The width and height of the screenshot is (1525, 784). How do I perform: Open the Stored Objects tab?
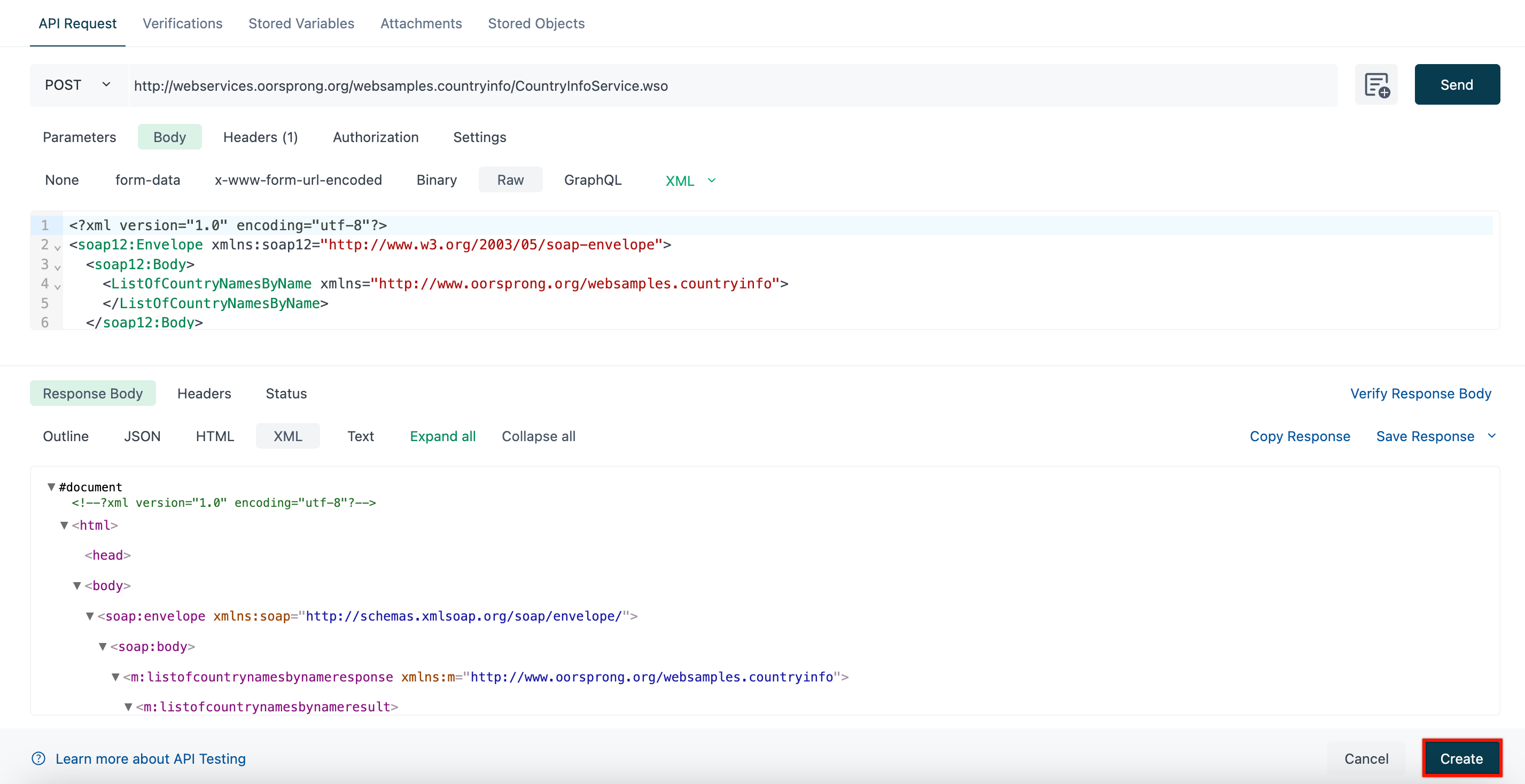coord(536,23)
